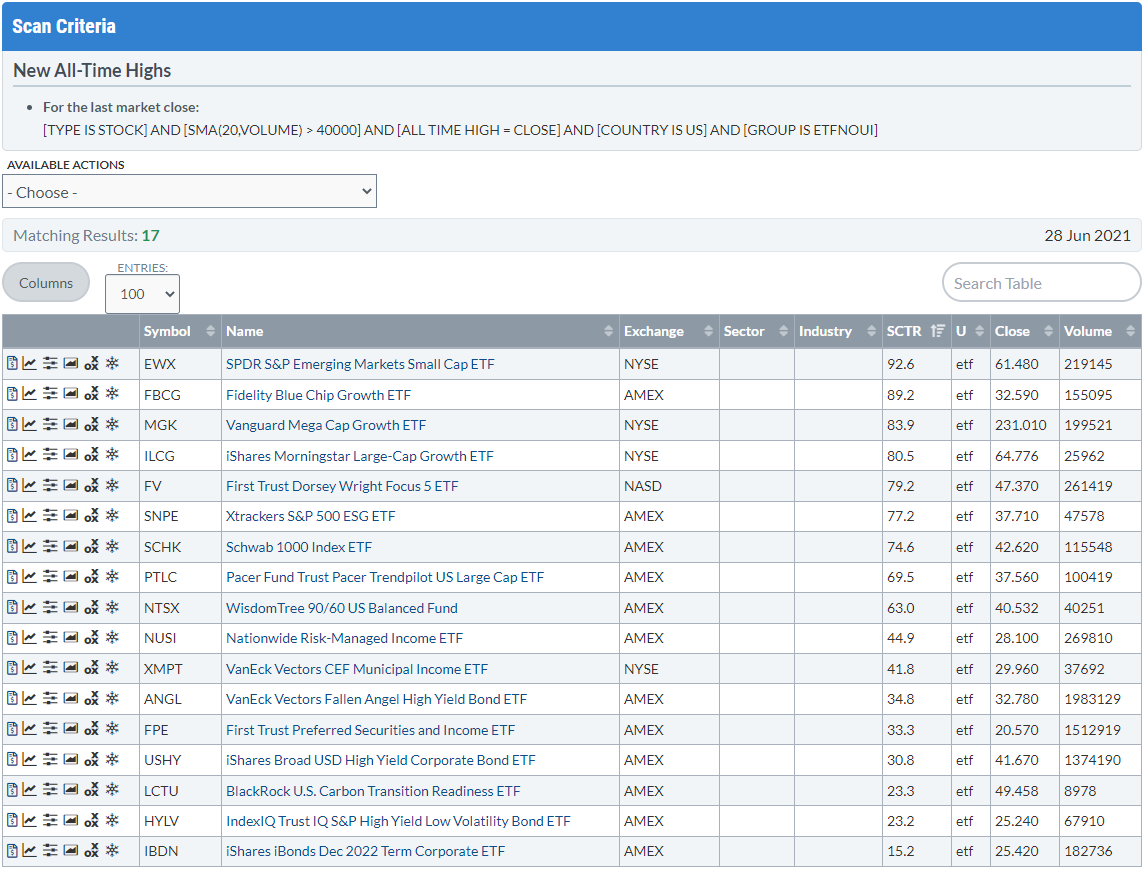The image size is (1145, 870).
Task: Sort table by Industry column arrows
Action: [x=870, y=331]
